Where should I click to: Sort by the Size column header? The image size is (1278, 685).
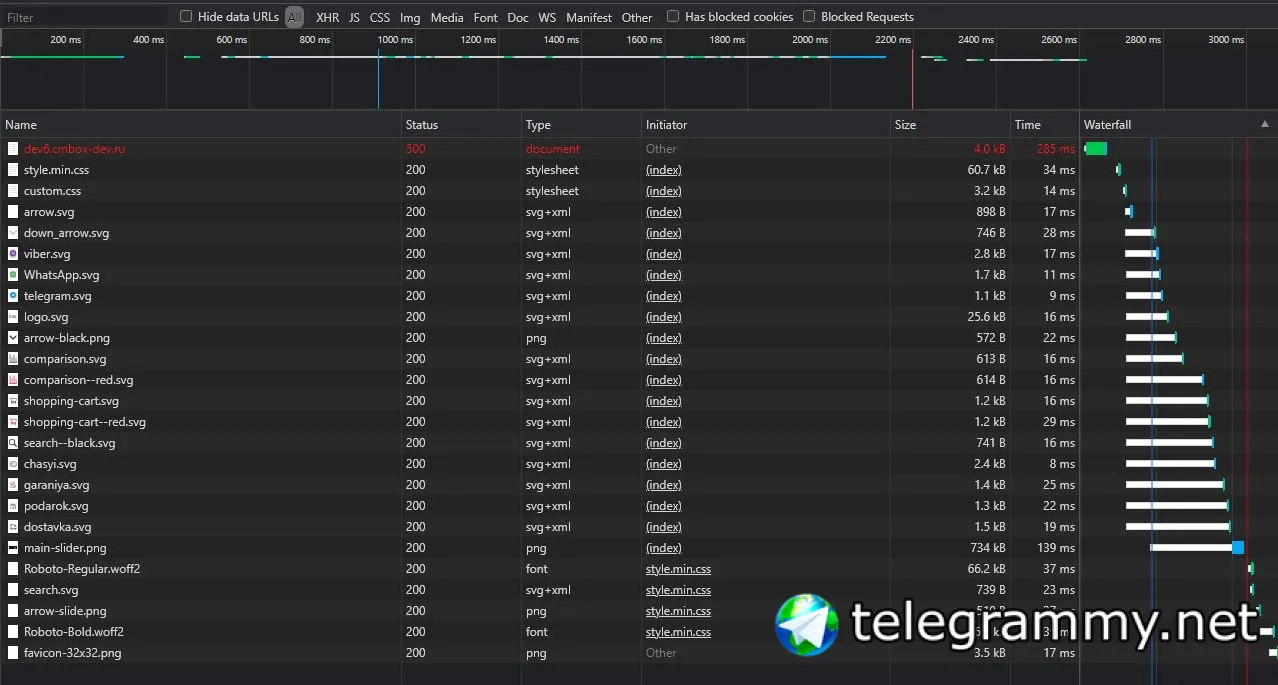950,125
